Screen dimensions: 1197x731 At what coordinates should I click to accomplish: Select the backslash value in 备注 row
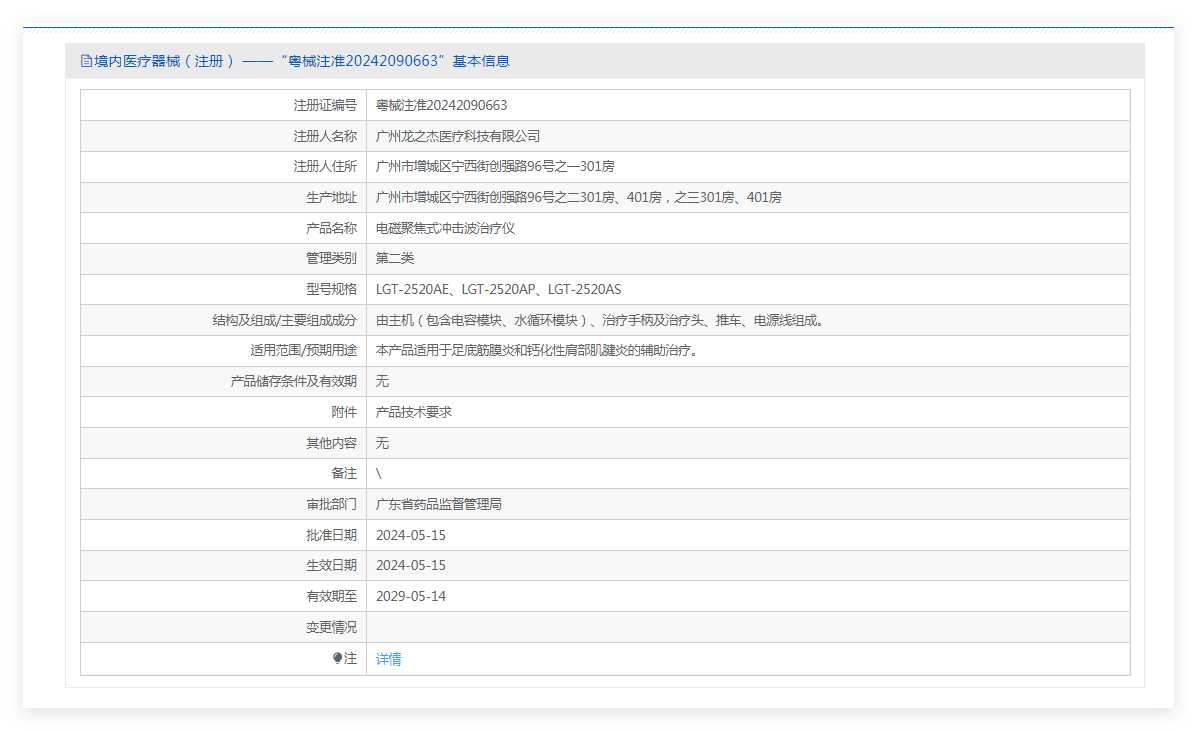379,474
